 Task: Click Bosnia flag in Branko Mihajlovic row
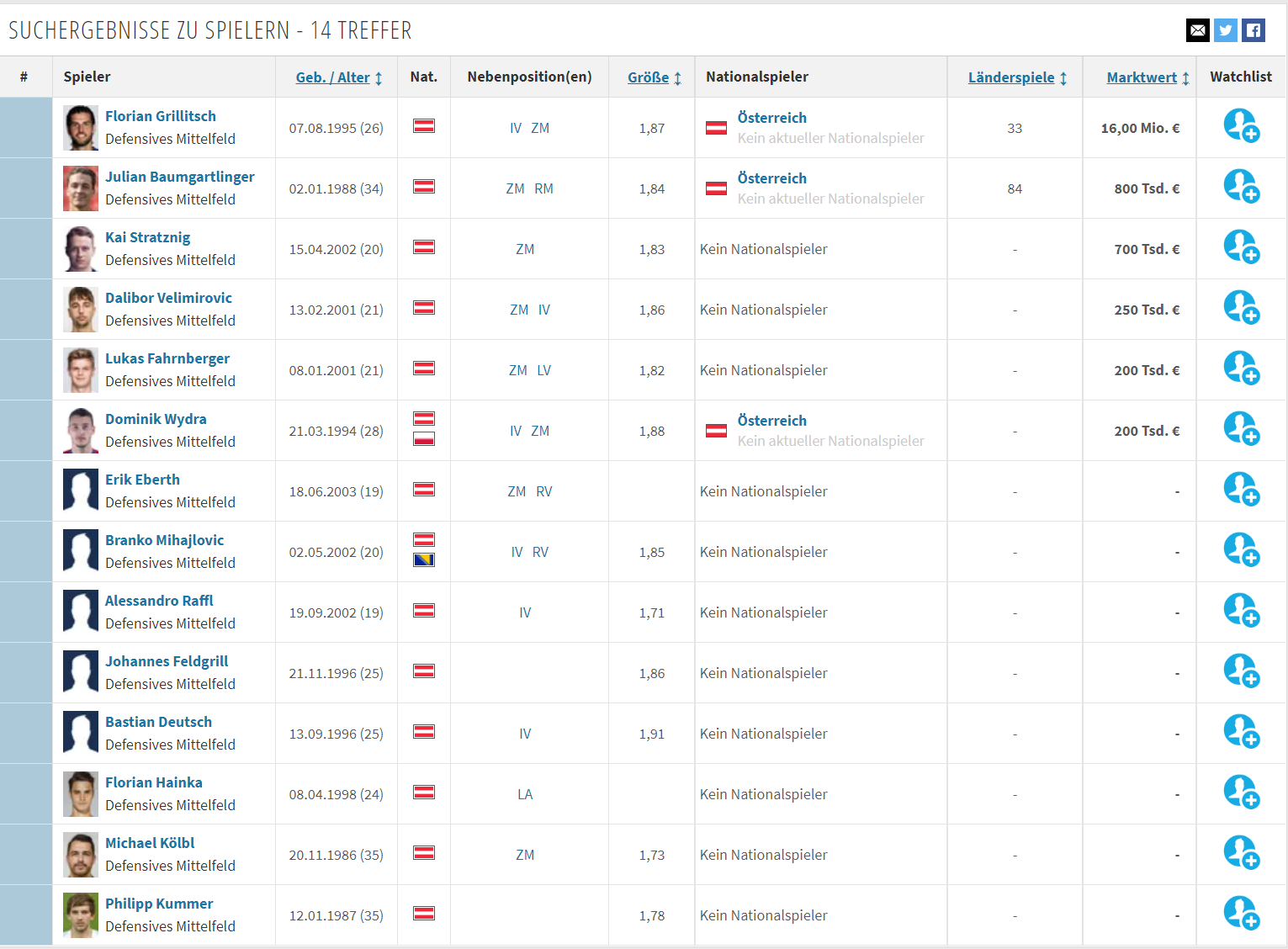(x=424, y=560)
